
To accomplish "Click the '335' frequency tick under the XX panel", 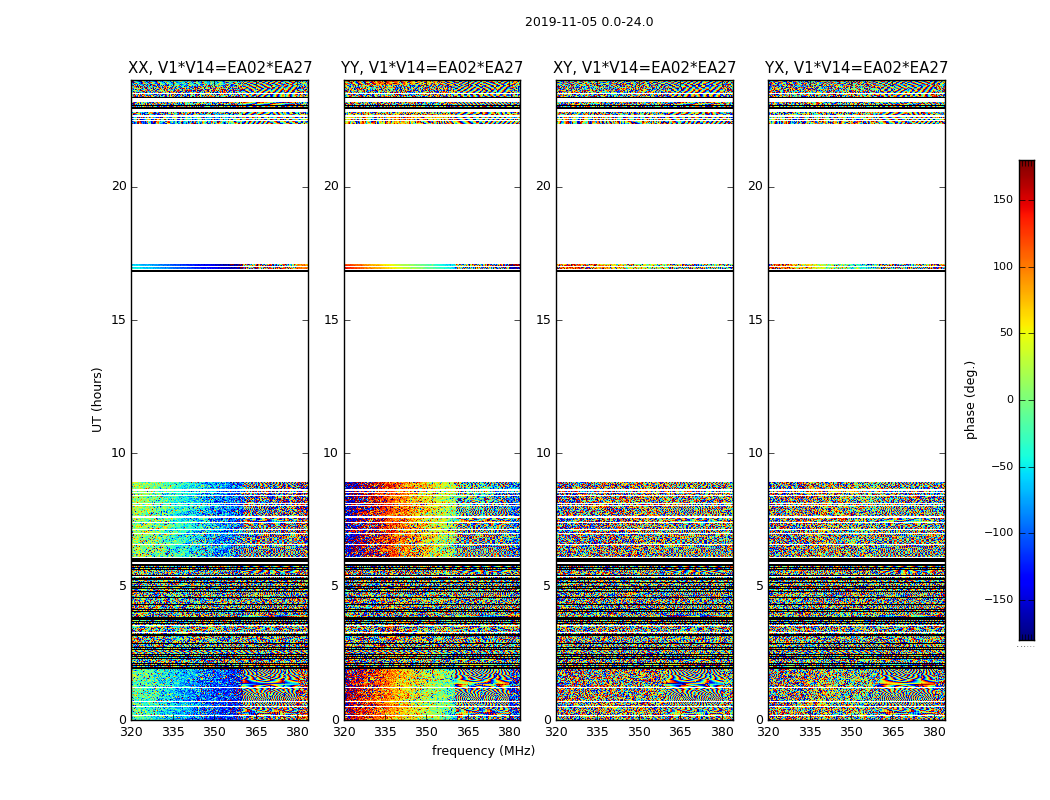I will click(x=173, y=732).
